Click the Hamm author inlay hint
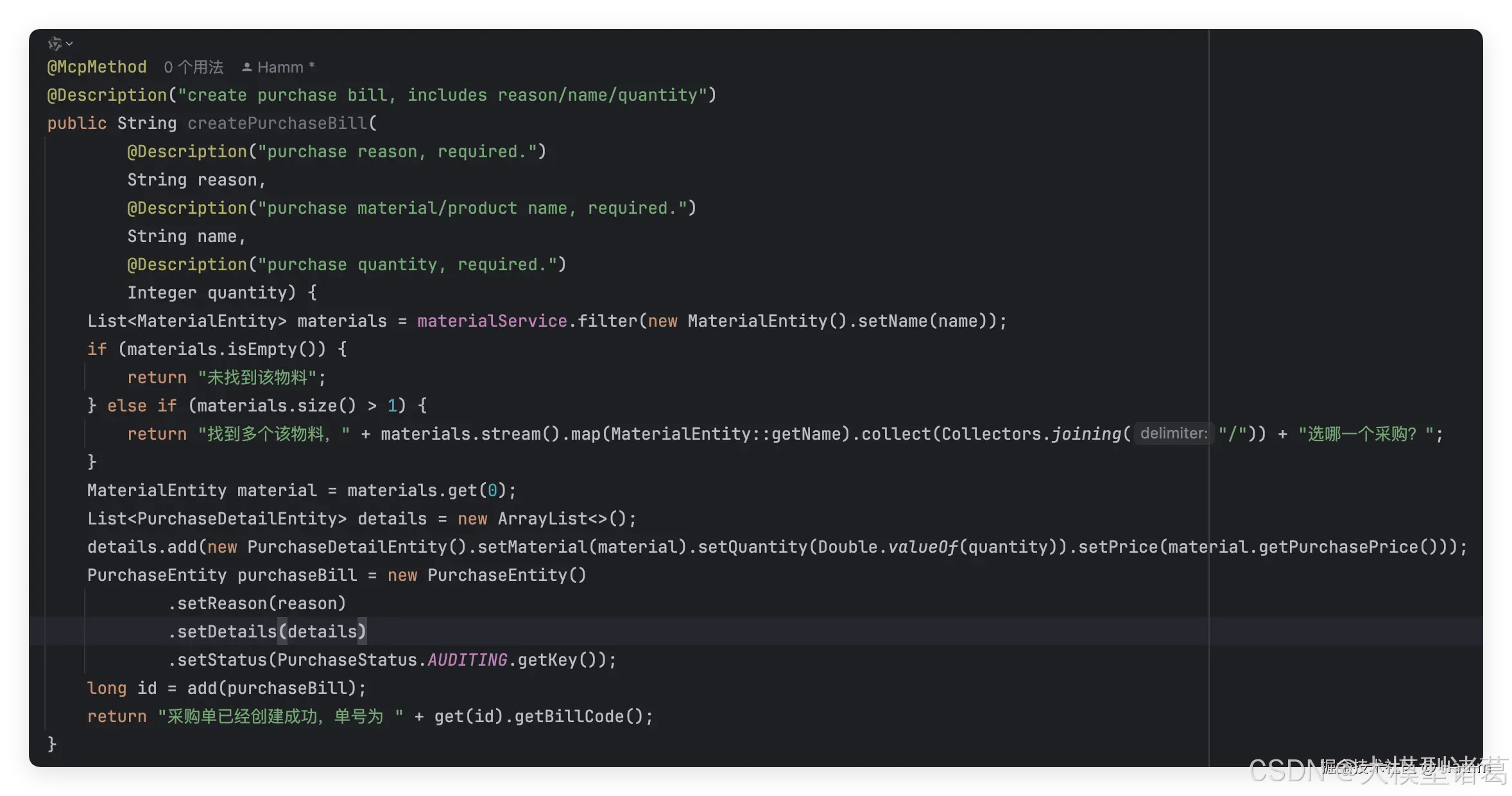1512x796 pixels. click(x=280, y=67)
